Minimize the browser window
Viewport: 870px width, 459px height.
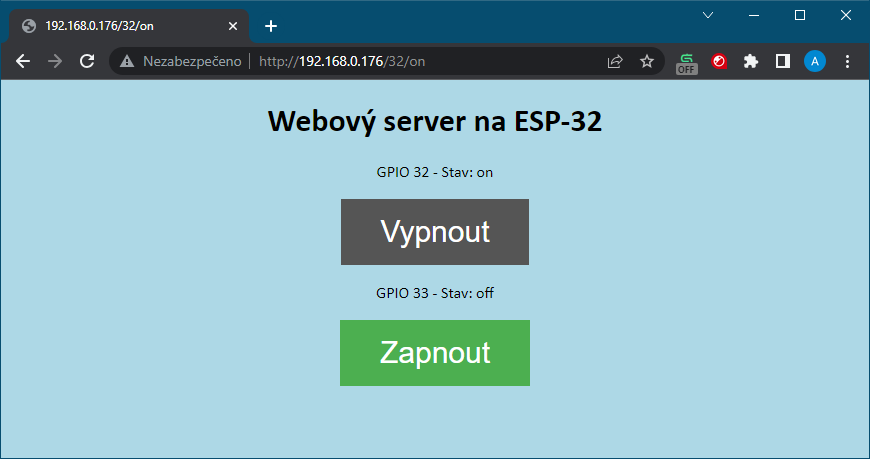click(x=754, y=15)
